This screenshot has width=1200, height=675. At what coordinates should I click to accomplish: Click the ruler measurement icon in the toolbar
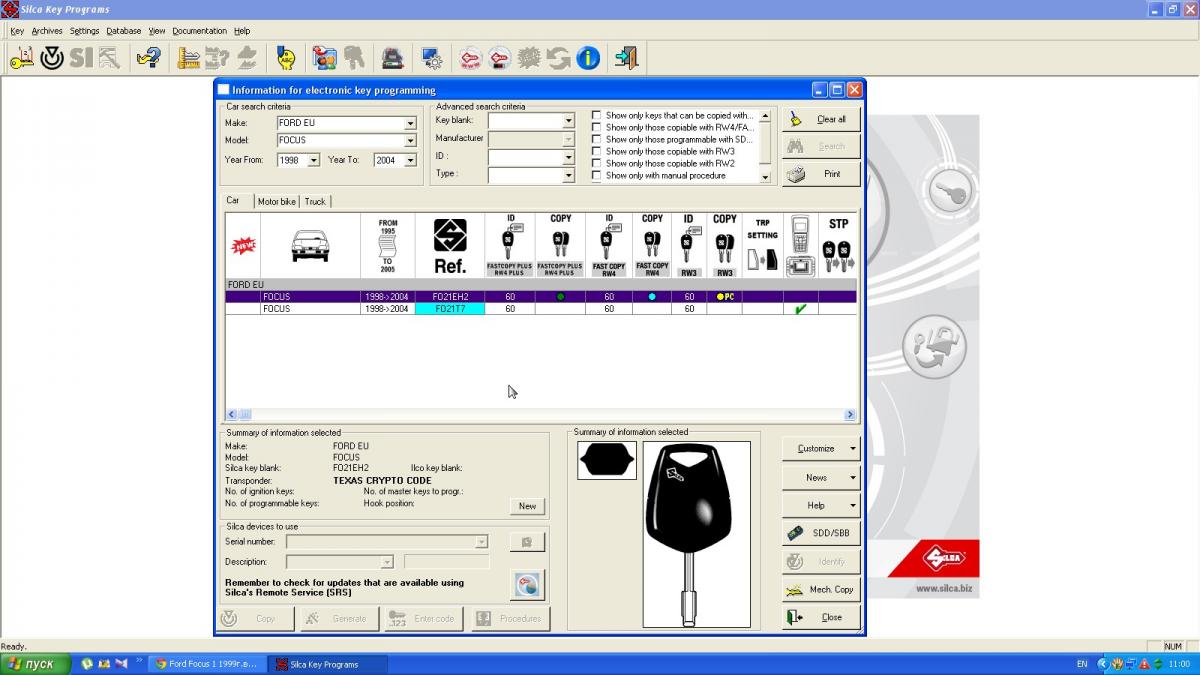coord(188,58)
